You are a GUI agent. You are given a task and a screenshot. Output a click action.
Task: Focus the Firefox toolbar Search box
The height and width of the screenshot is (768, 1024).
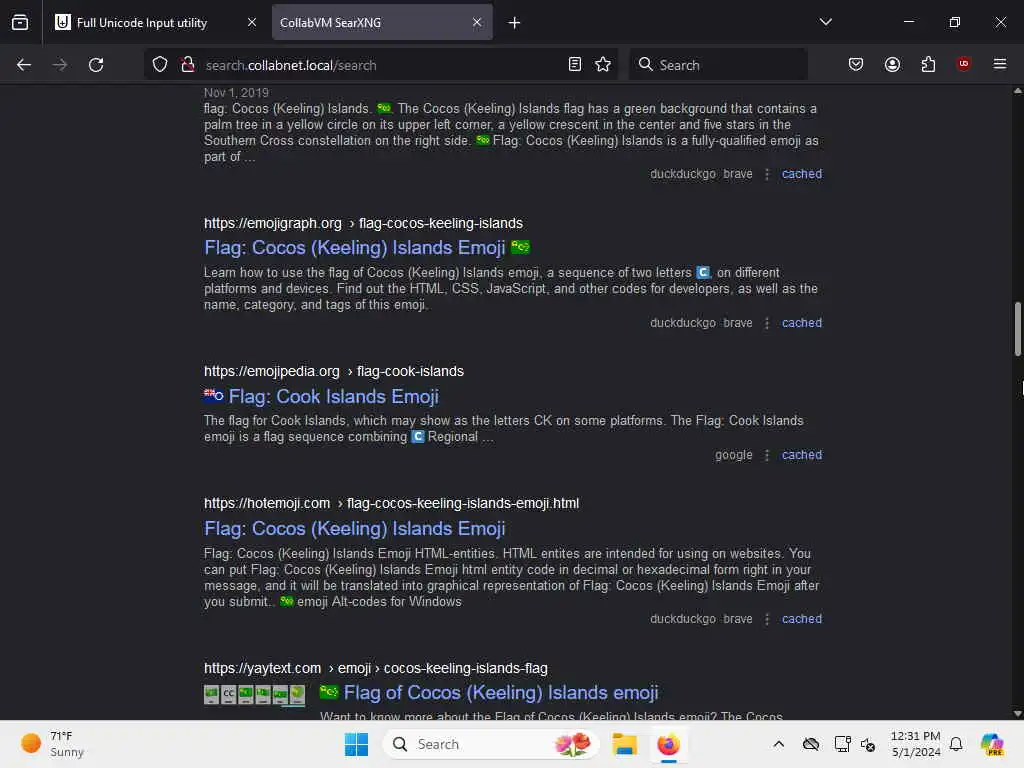click(x=718, y=65)
